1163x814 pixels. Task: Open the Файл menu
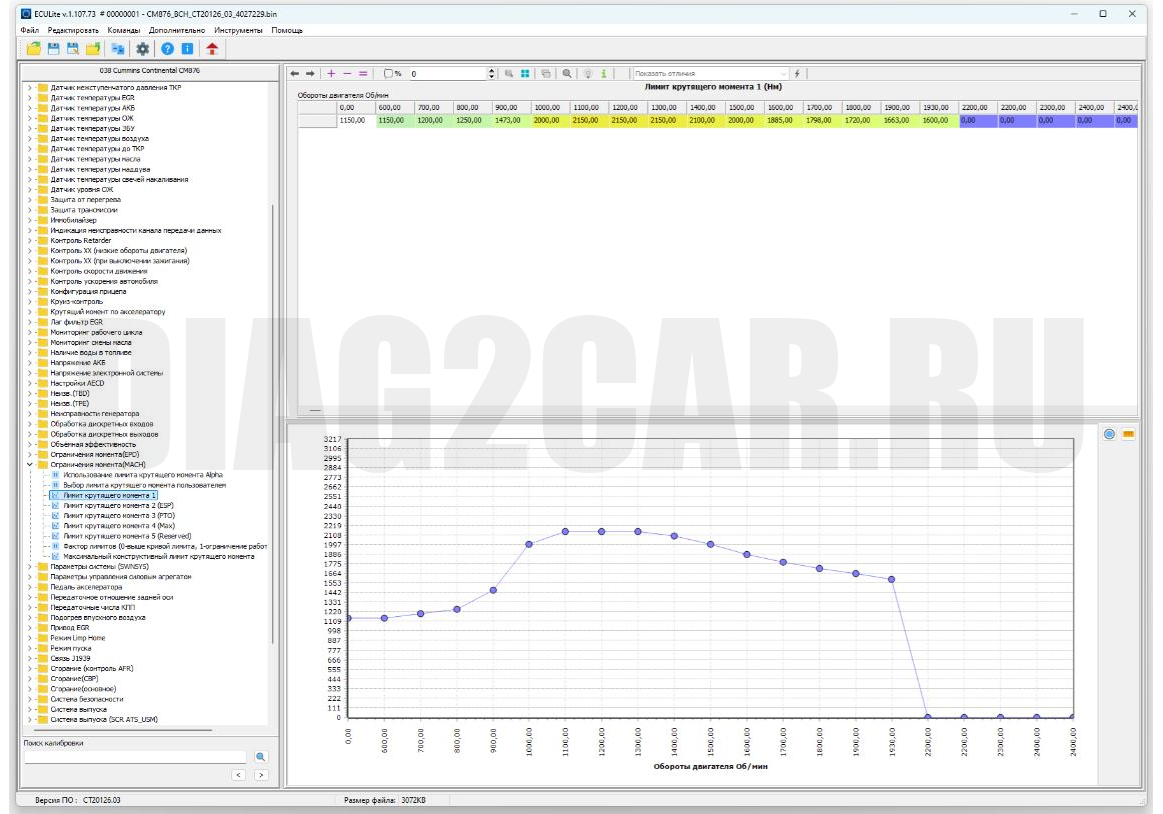click(x=30, y=30)
